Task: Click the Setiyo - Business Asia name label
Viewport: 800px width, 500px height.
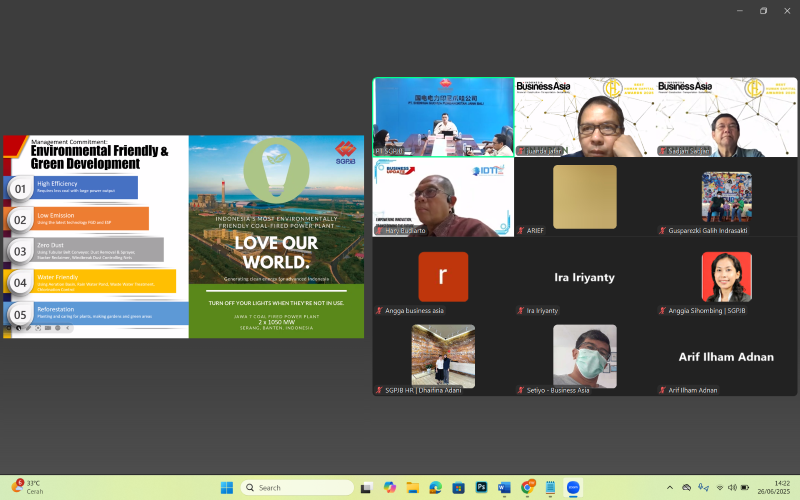Action: (x=558, y=390)
